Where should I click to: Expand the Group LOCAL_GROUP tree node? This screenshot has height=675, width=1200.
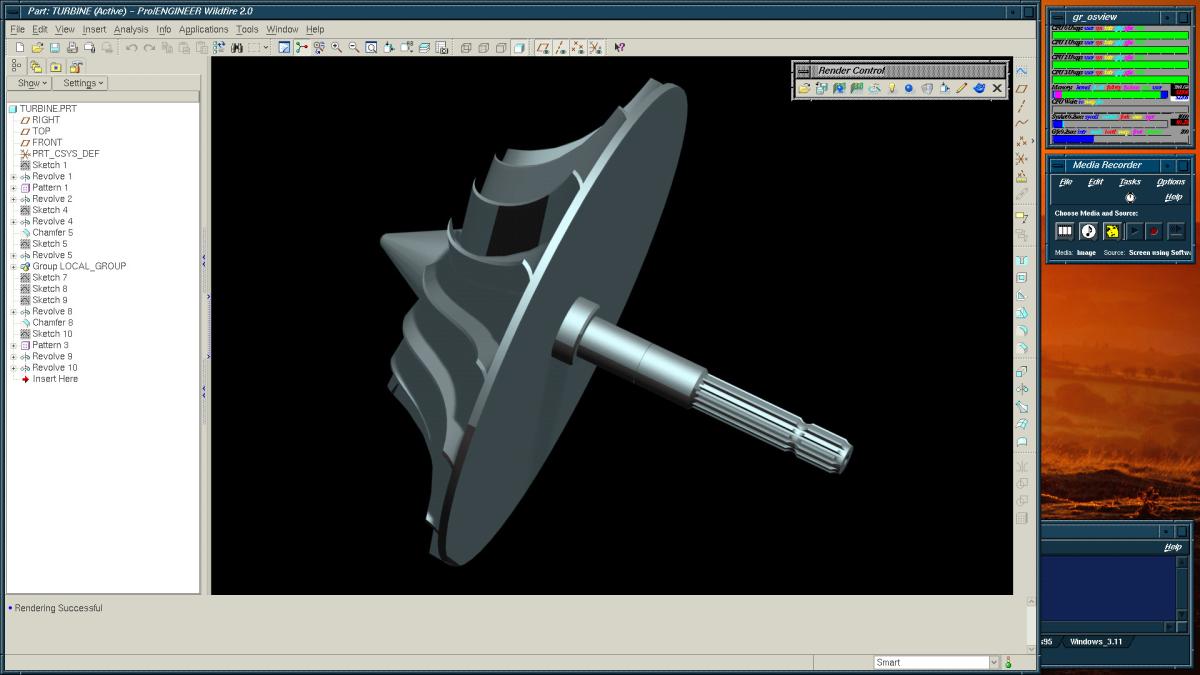click(x=14, y=267)
